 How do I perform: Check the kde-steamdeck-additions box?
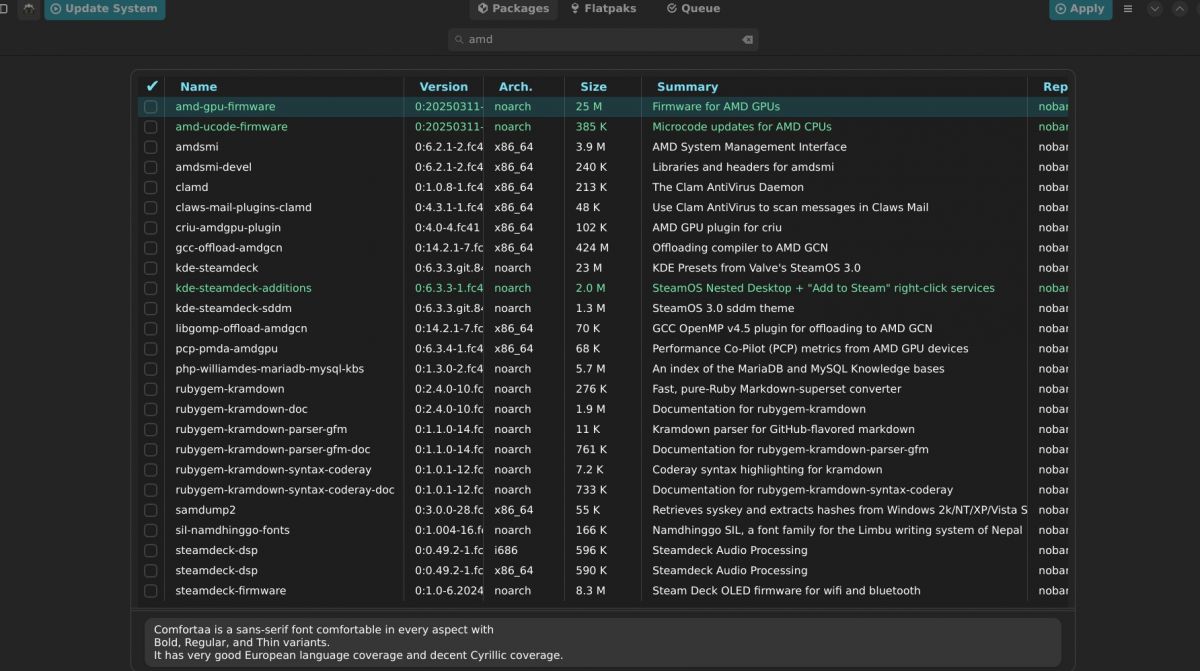click(151, 288)
